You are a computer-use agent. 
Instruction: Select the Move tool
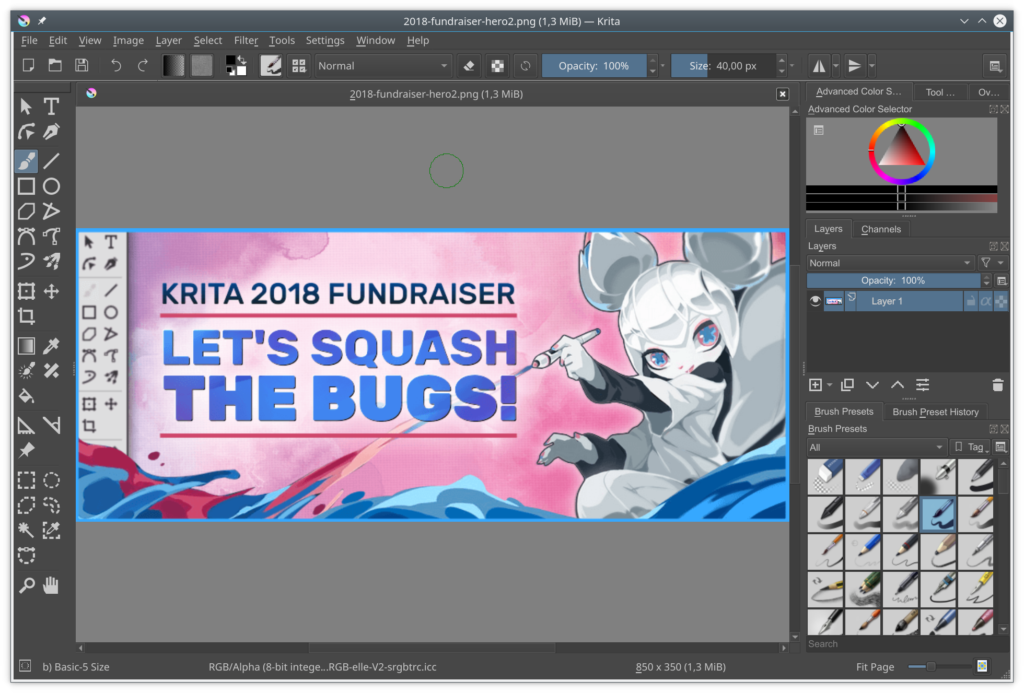tap(51, 291)
